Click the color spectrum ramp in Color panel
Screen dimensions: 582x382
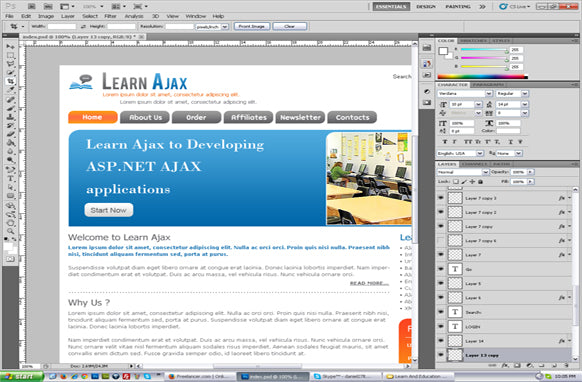tap(483, 77)
